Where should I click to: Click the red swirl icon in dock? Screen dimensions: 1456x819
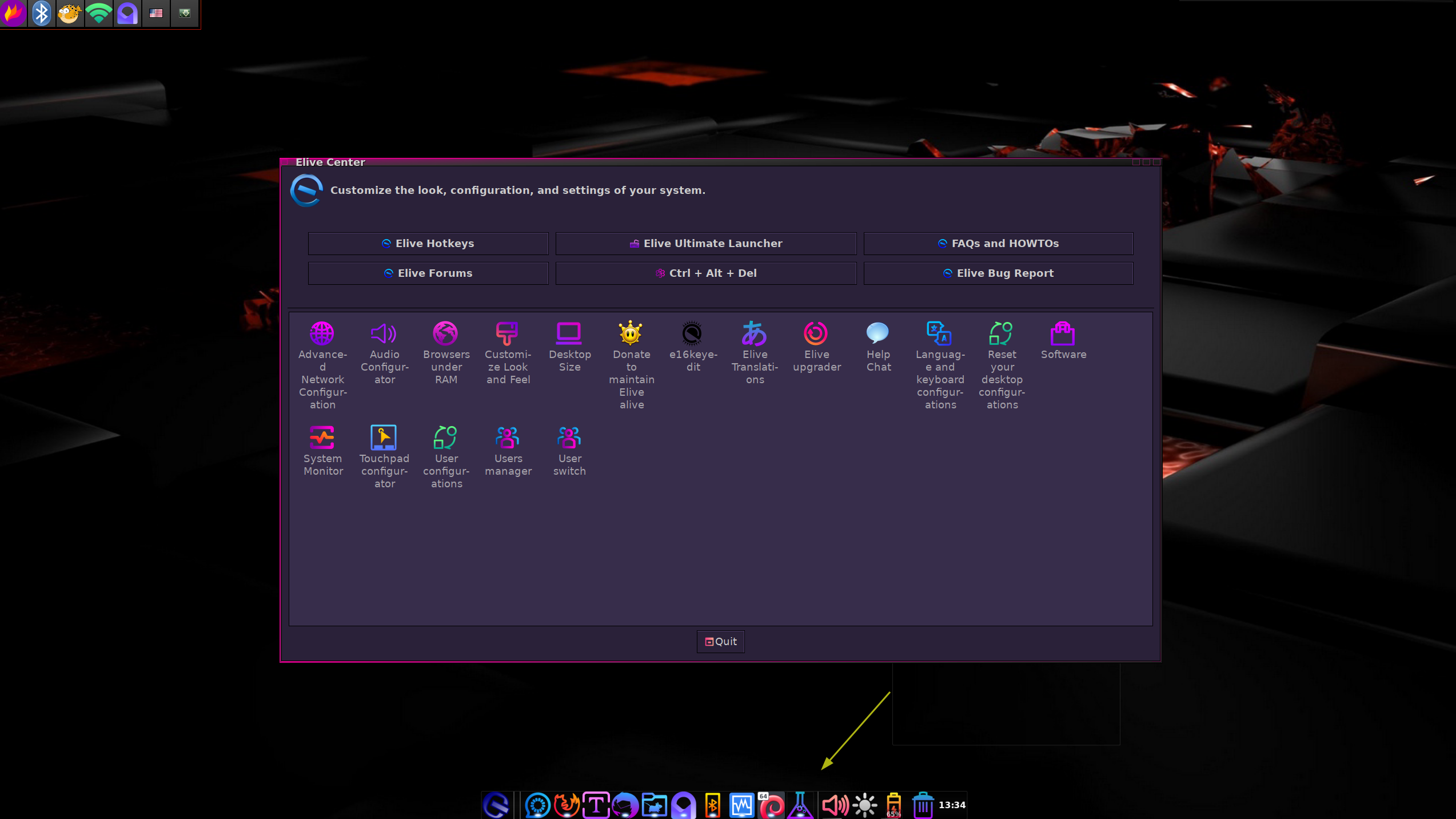coord(771,805)
